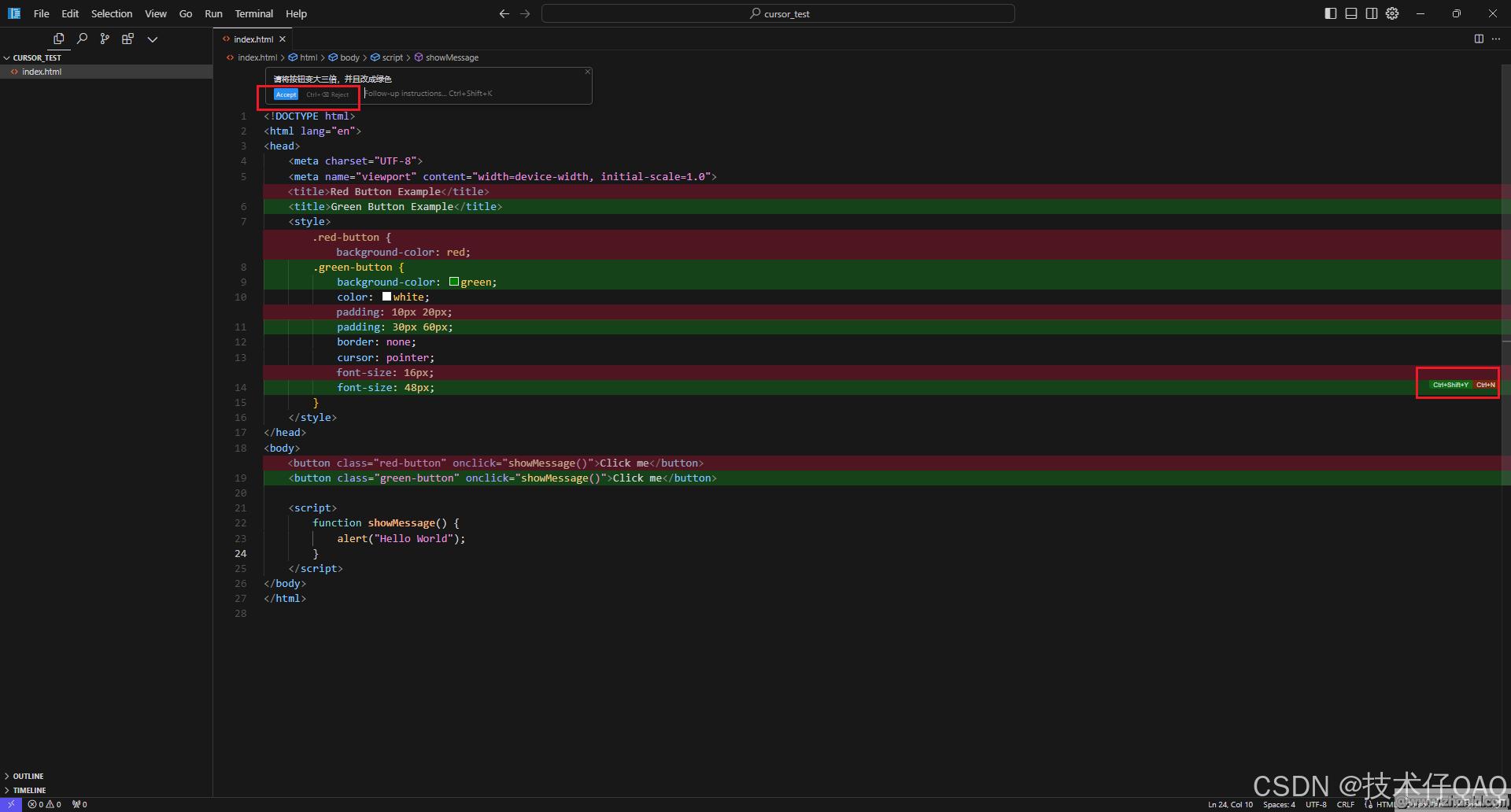Close the index.html tab

point(283,39)
